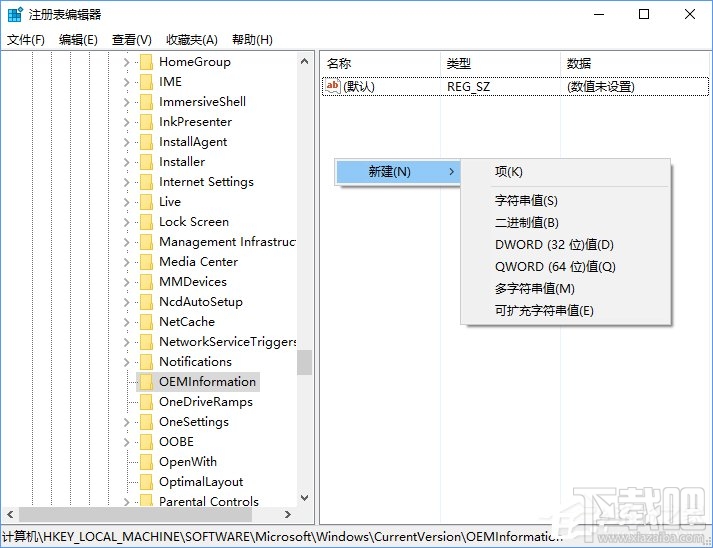Click the 类型 column header
The height and width of the screenshot is (548, 713).
click(500, 64)
